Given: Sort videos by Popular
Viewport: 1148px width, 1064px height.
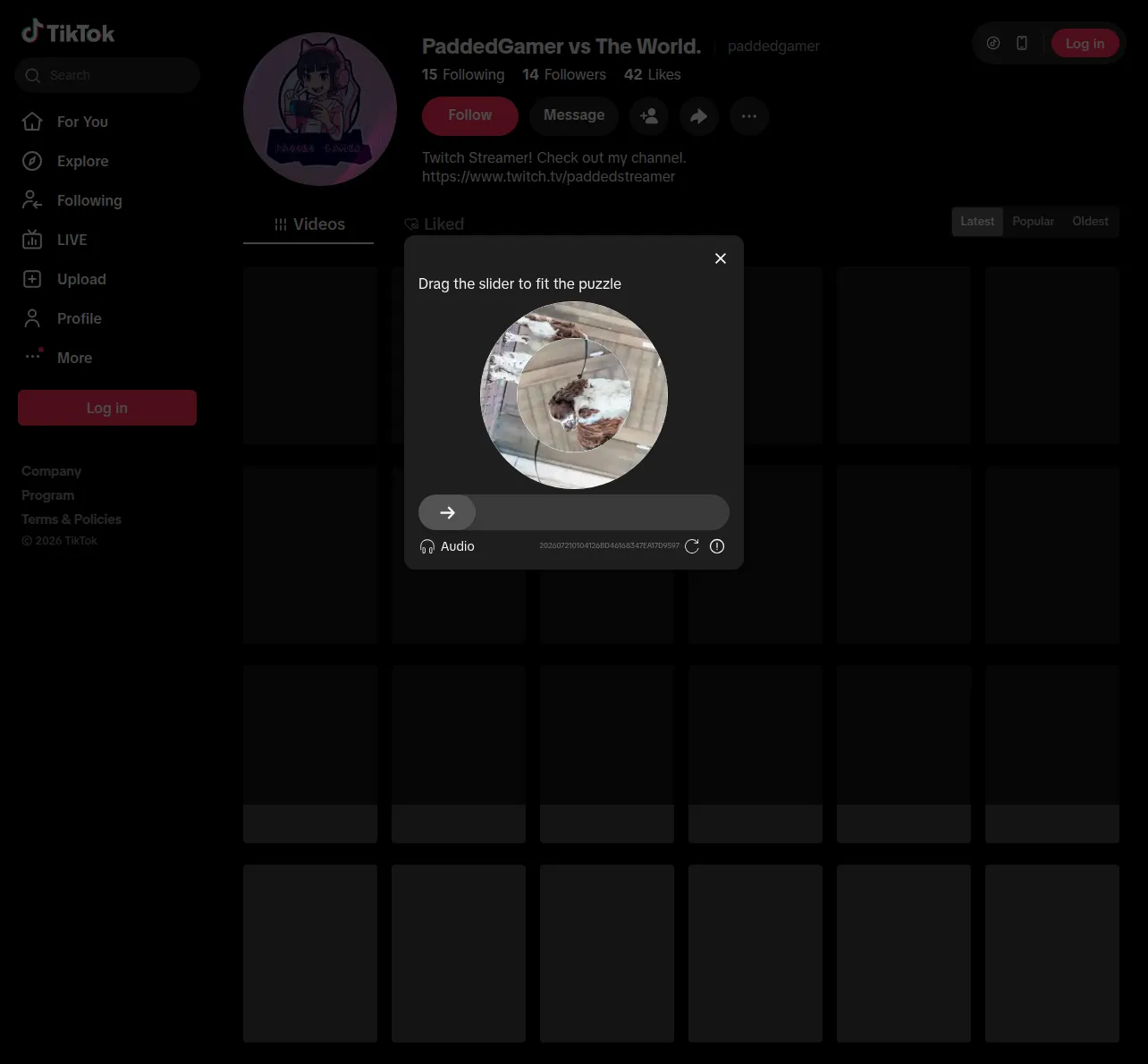Looking at the screenshot, I should [1033, 222].
